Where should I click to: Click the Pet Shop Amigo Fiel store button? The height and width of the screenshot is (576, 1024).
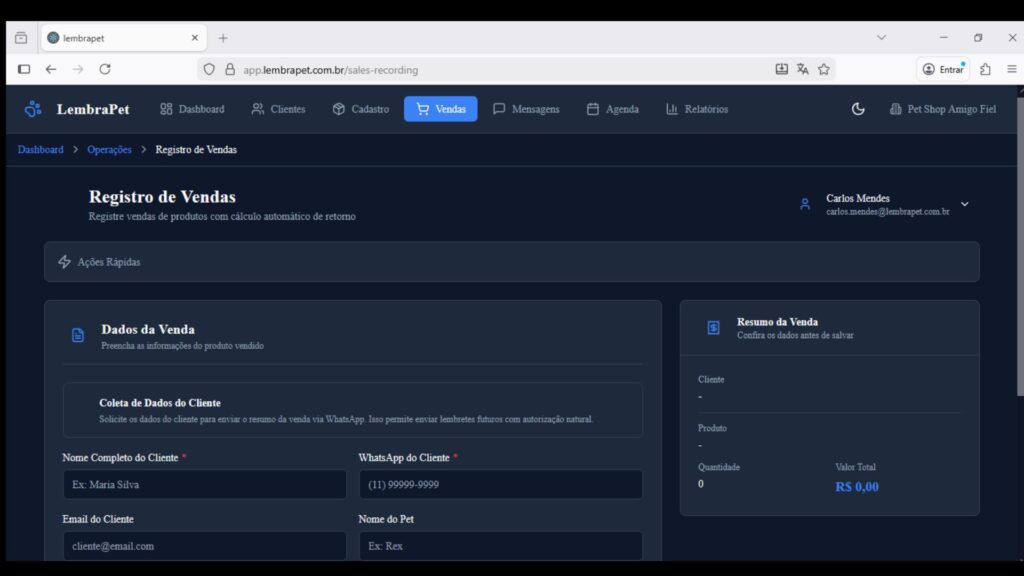pyautogui.click(x=942, y=109)
